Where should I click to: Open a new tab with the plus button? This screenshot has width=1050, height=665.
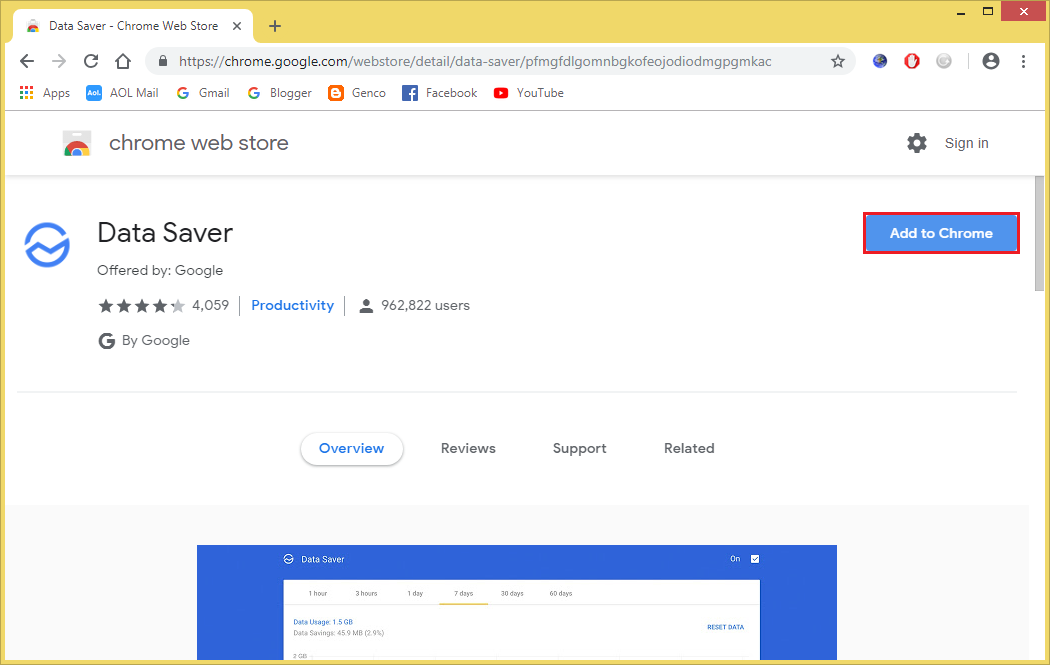pos(275,26)
